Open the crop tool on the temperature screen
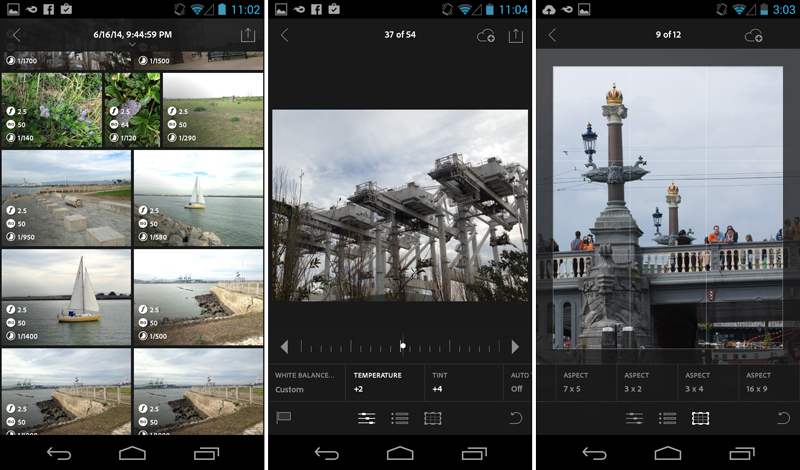 (x=433, y=418)
